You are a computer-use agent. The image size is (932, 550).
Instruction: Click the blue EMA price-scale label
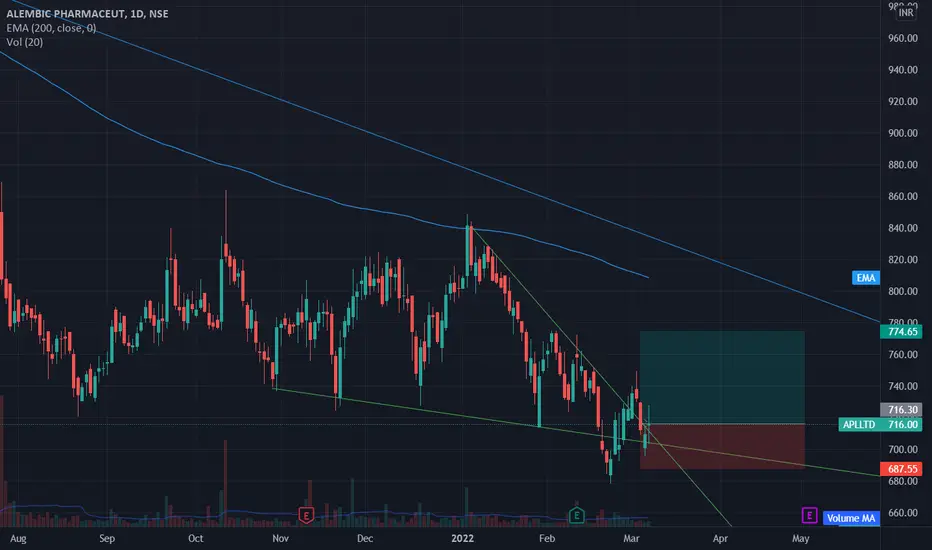click(x=865, y=278)
